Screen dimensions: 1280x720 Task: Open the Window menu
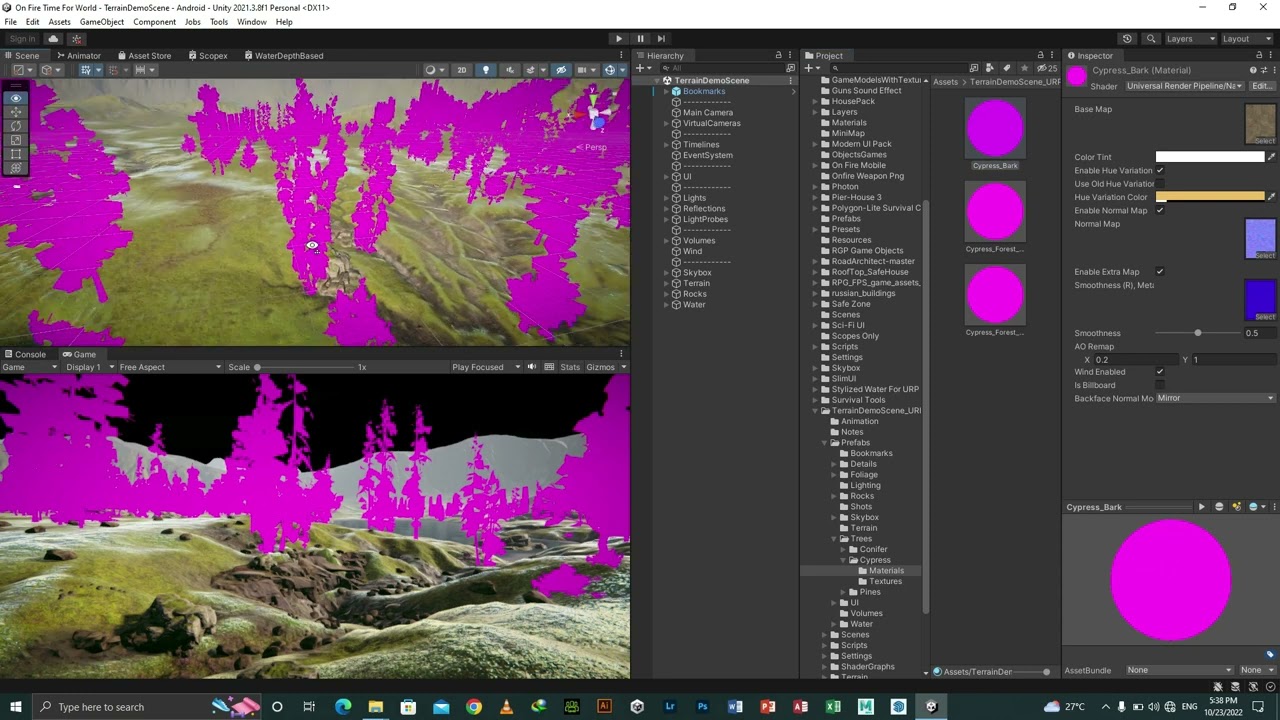(x=251, y=22)
